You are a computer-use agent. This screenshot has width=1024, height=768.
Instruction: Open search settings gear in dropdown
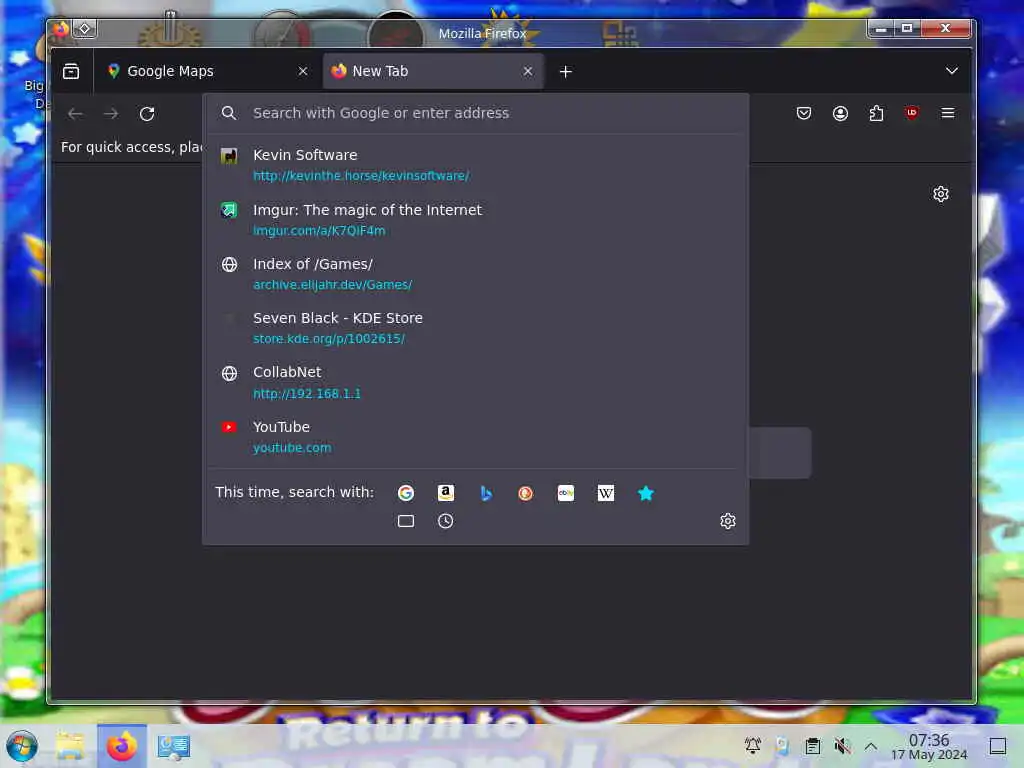(728, 521)
